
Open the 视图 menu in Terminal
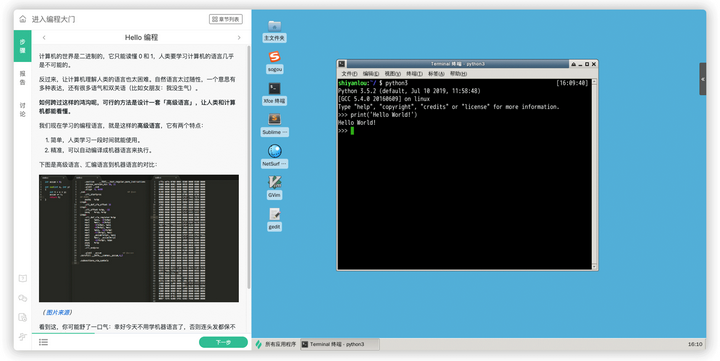point(393,73)
